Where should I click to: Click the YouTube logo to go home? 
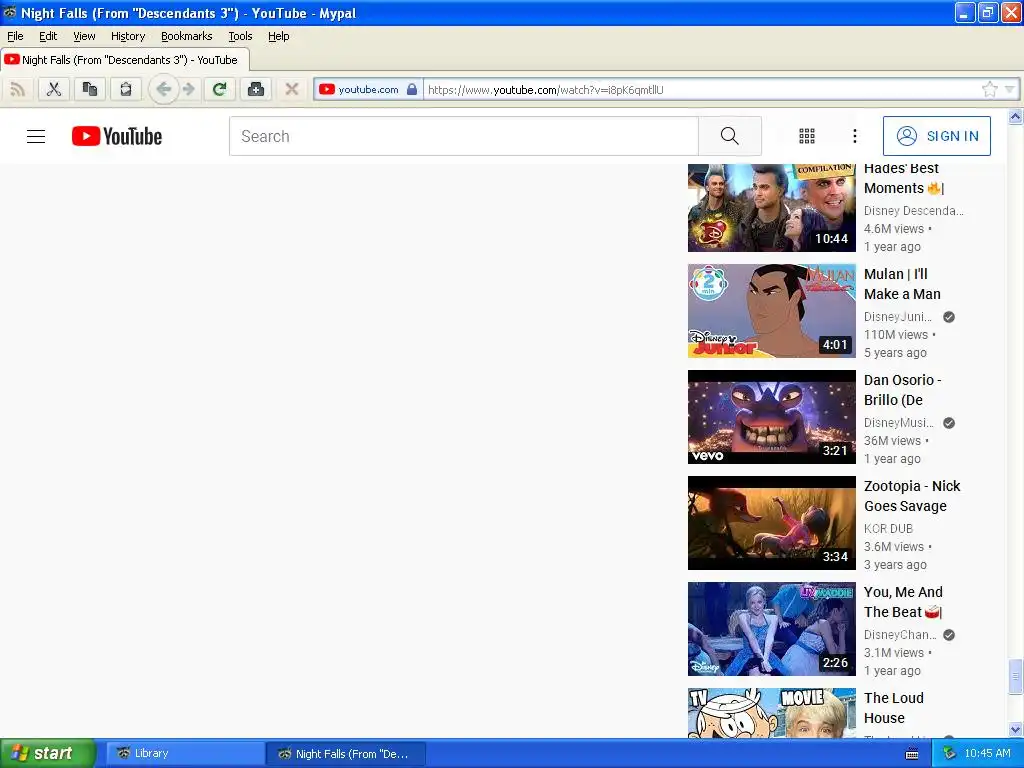(117, 136)
